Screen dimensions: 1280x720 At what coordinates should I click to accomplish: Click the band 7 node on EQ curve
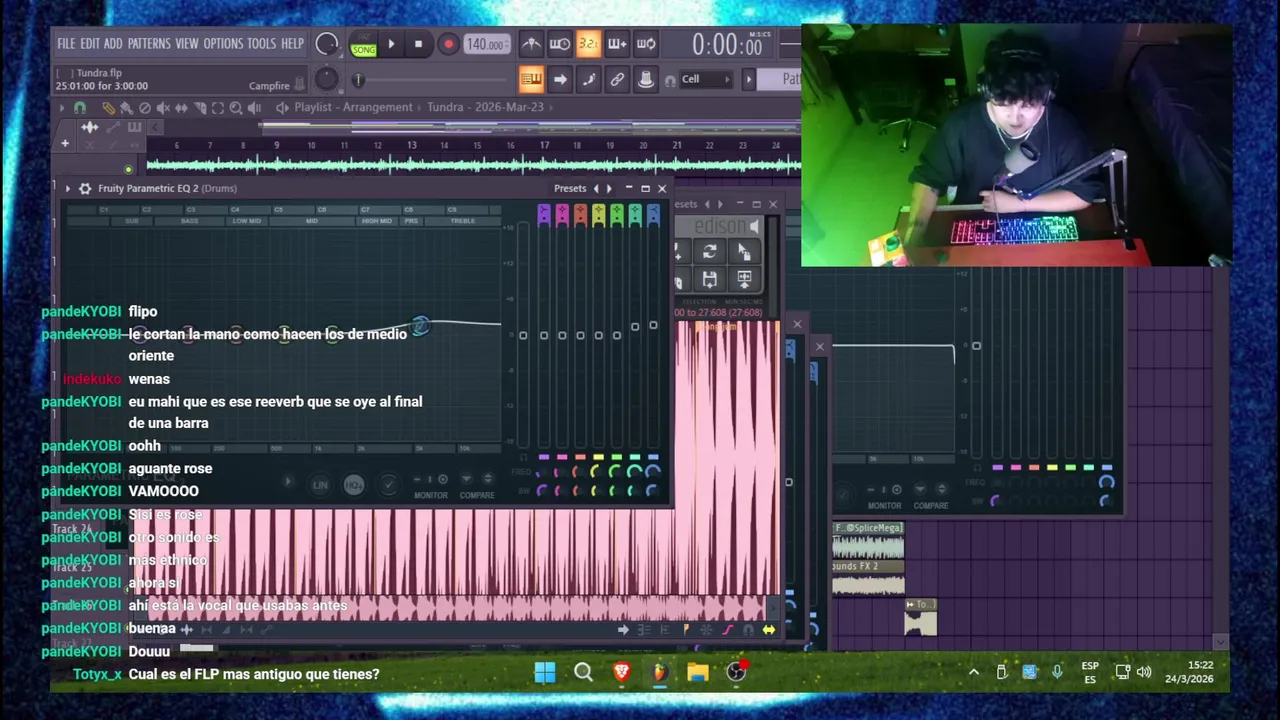coord(420,326)
